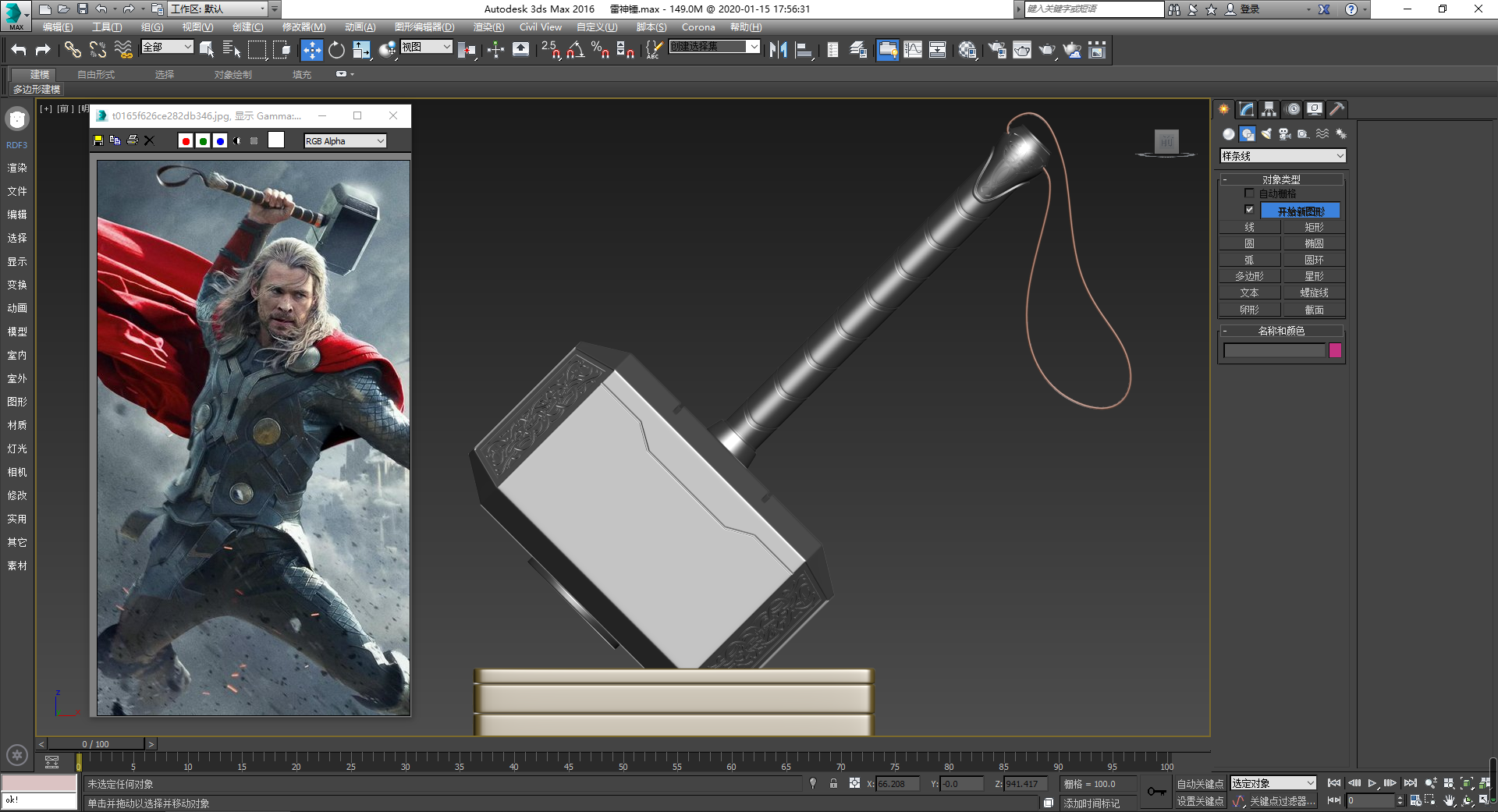Open 修改器(M) menu
Viewport: 1498px width, 812px height.
304,27
